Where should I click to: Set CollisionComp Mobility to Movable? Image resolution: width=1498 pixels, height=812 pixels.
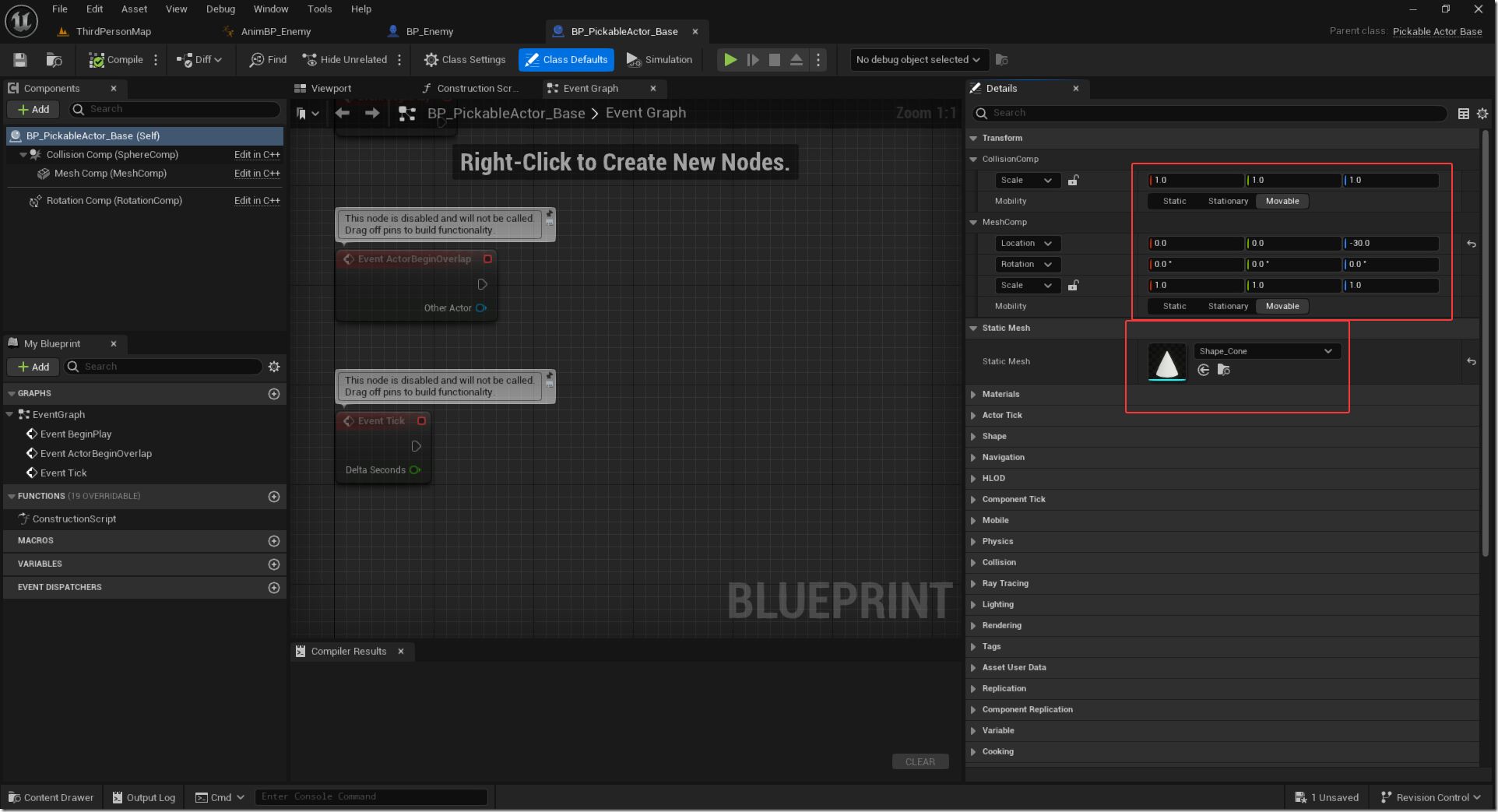(x=1282, y=202)
